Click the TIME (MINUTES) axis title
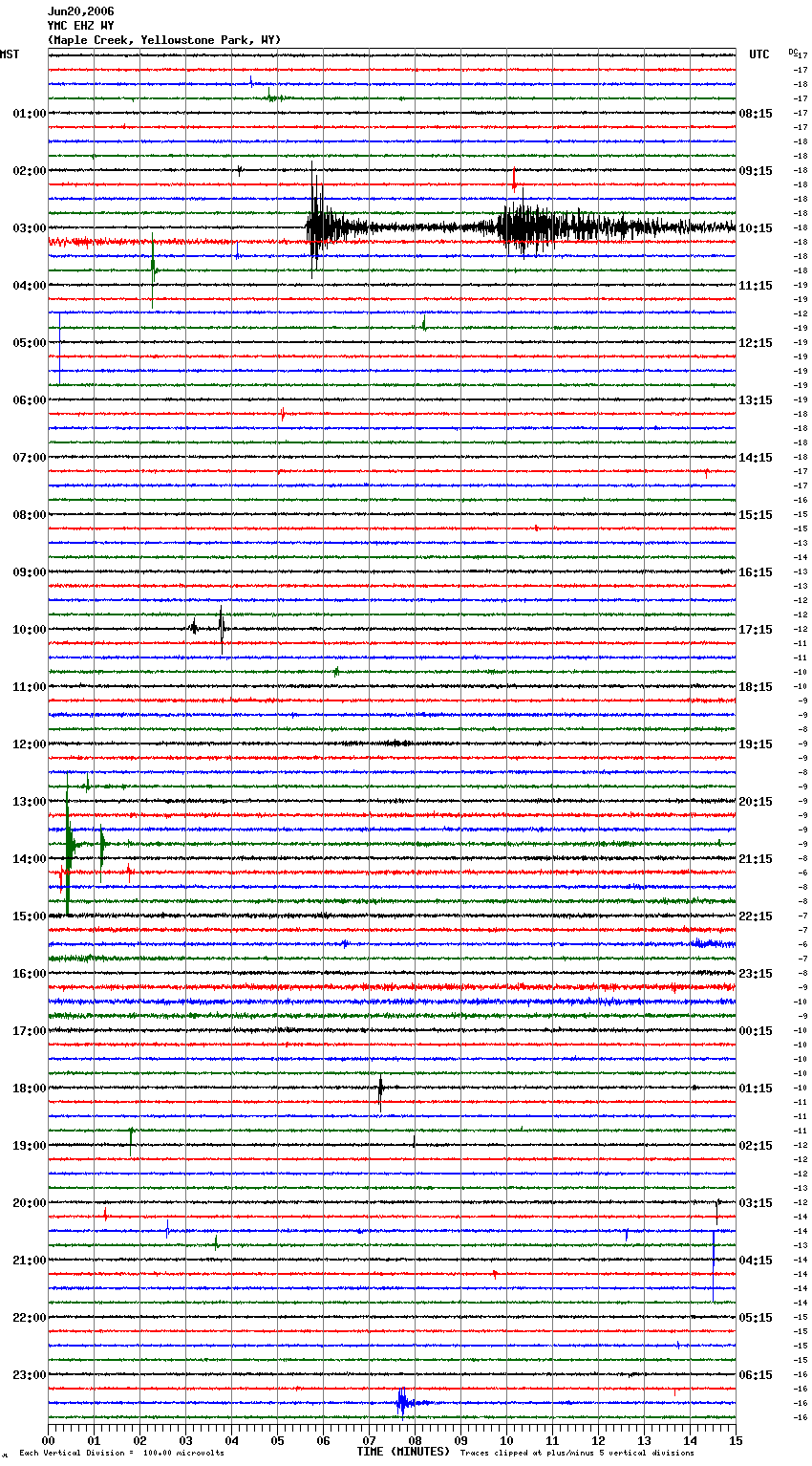The image size is (812, 1466). tap(403, 1452)
